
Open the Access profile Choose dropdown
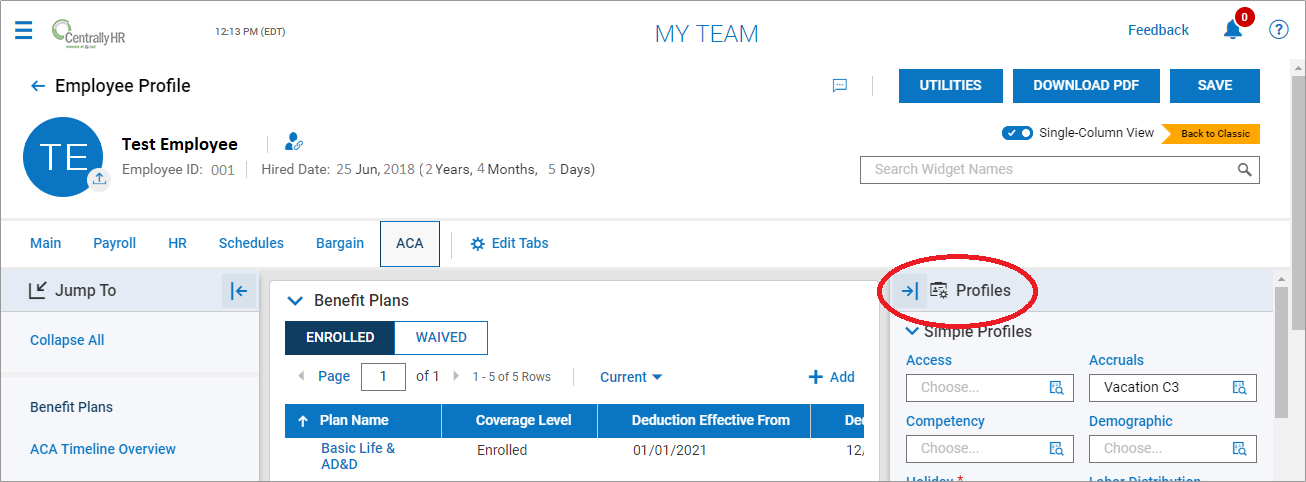989,388
